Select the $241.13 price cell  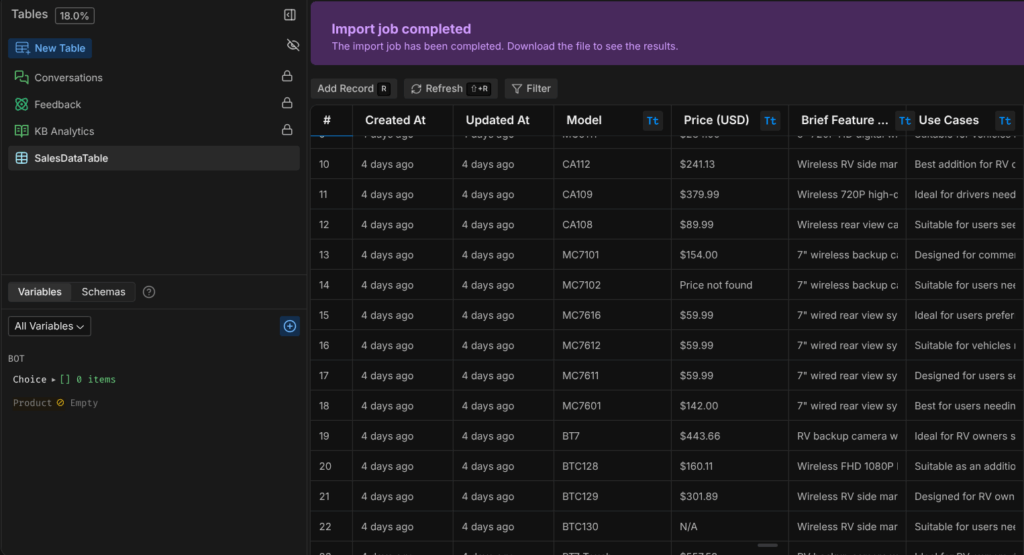(x=729, y=164)
